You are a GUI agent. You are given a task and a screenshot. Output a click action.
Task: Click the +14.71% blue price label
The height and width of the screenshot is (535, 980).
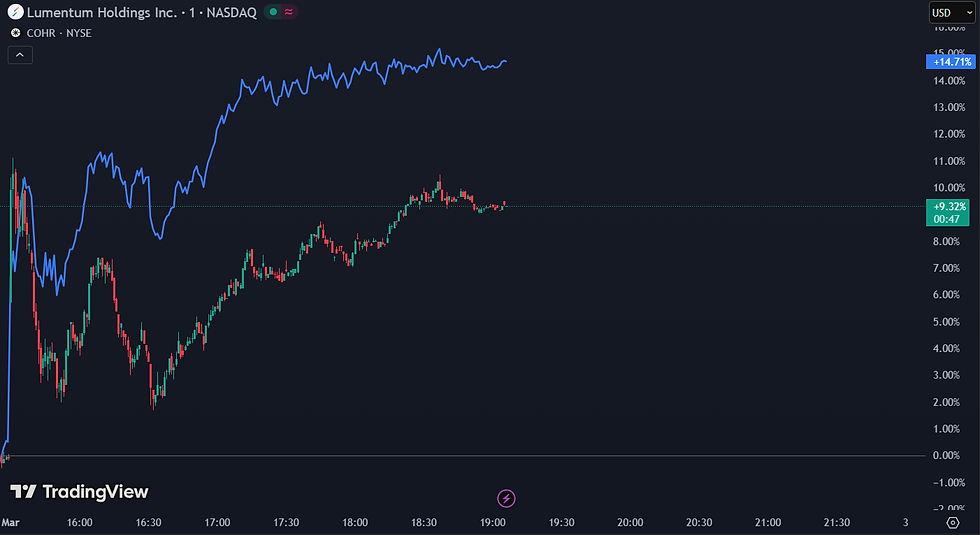click(x=950, y=62)
